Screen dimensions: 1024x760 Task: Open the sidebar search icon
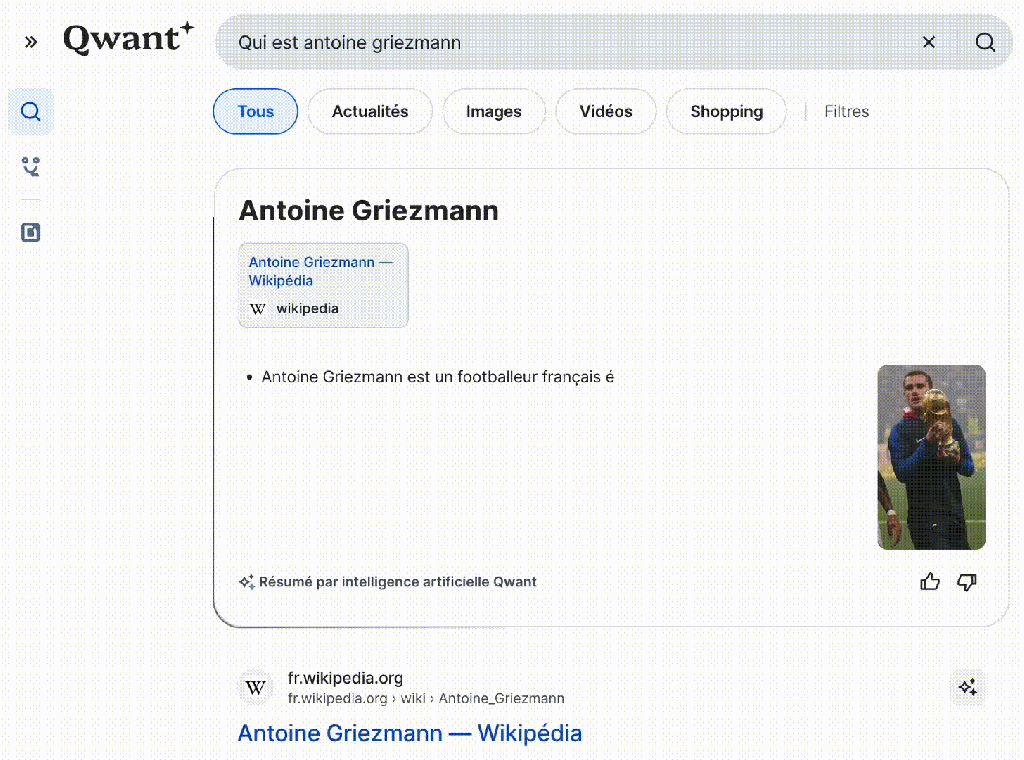31,112
